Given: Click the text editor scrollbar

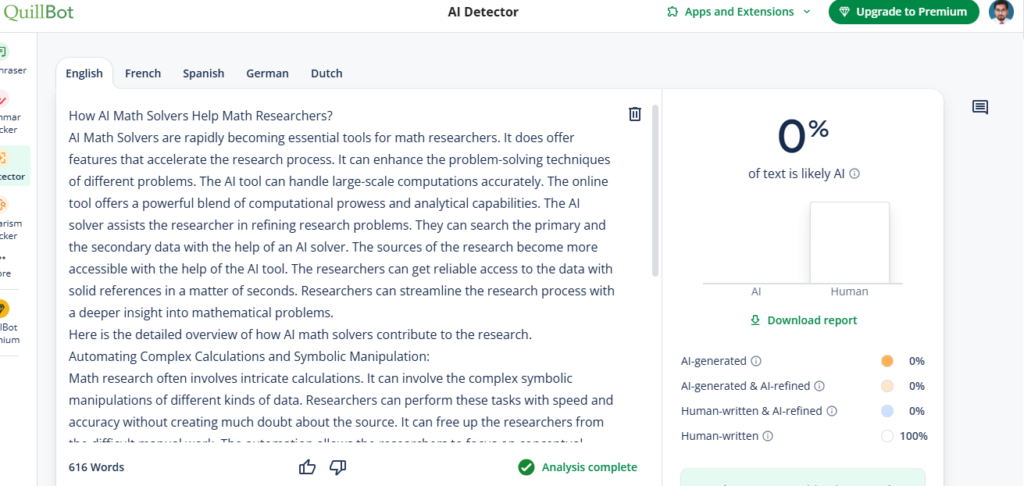Looking at the screenshot, I should pyautogui.click(x=655, y=191).
